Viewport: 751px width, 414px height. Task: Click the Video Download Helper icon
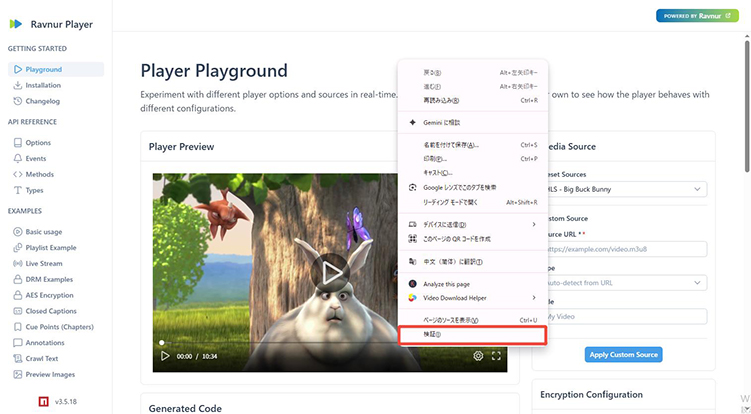click(412, 298)
